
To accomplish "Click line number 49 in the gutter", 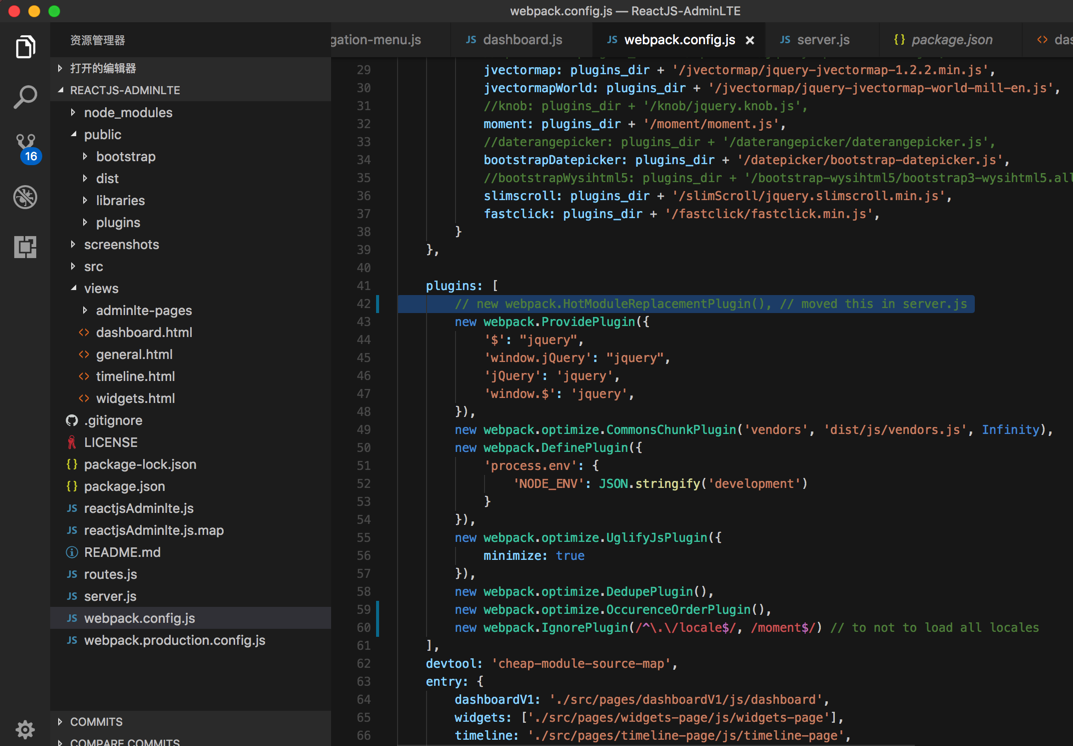I will 363,430.
